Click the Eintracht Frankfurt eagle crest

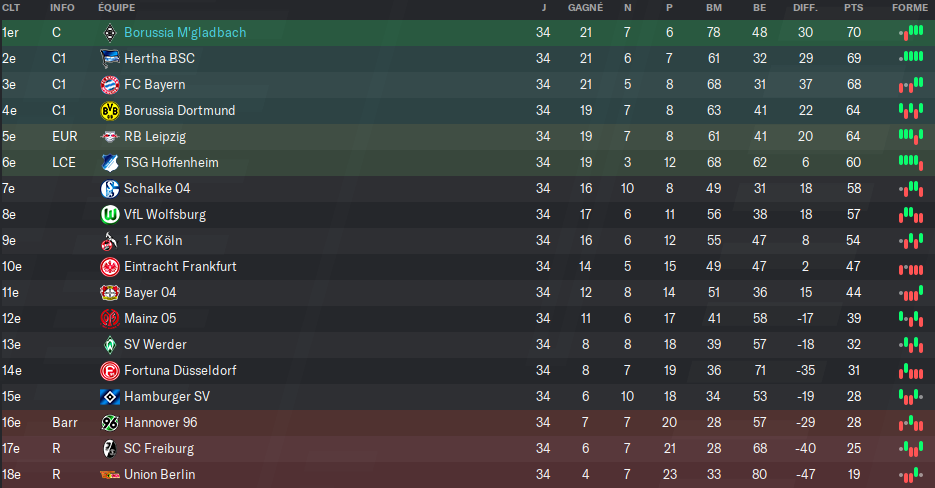110,267
